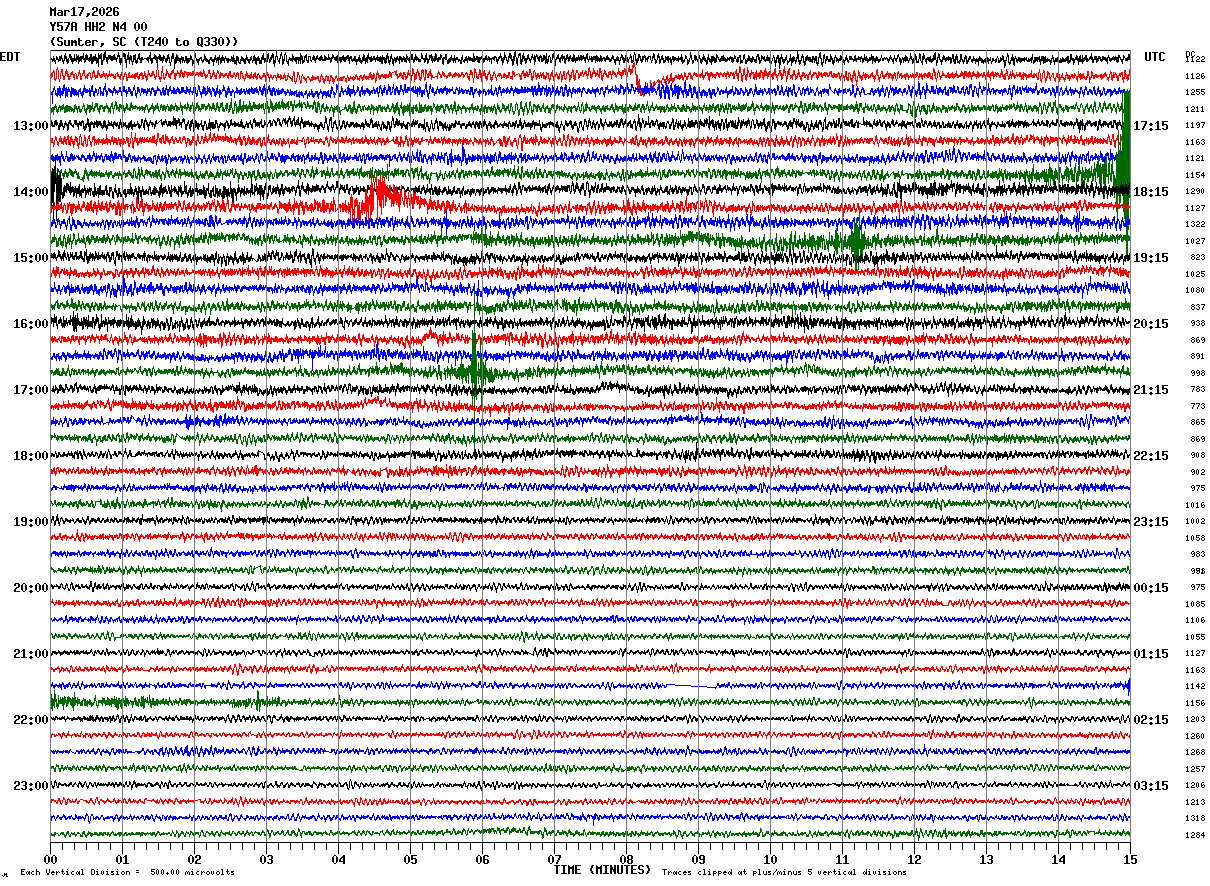Select the 22:00 EDT row label
The width and height of the screenshot is (1210, 886).
pyautogui.click(x=31, y=720)
